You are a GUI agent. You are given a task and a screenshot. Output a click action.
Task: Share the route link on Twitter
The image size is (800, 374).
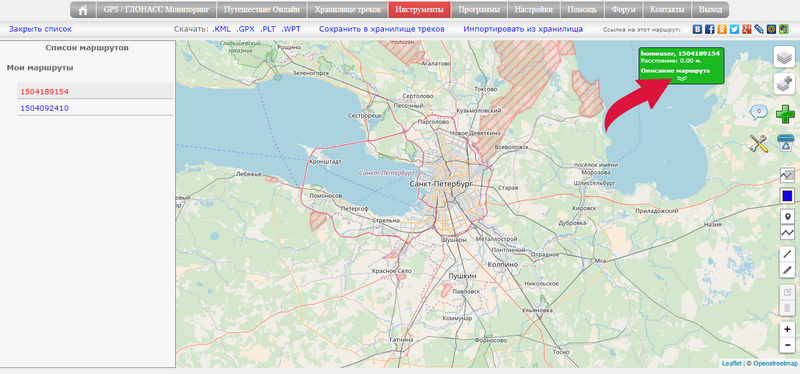[734, 30]
